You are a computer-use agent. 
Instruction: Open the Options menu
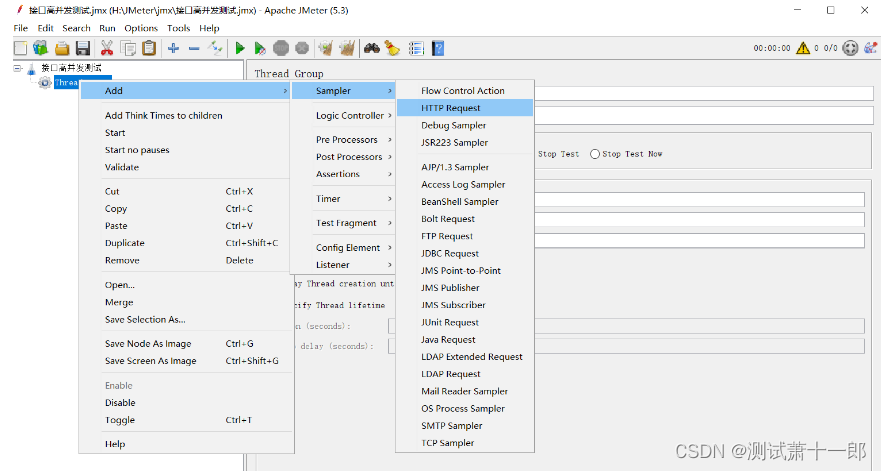[x=141, y=28]
